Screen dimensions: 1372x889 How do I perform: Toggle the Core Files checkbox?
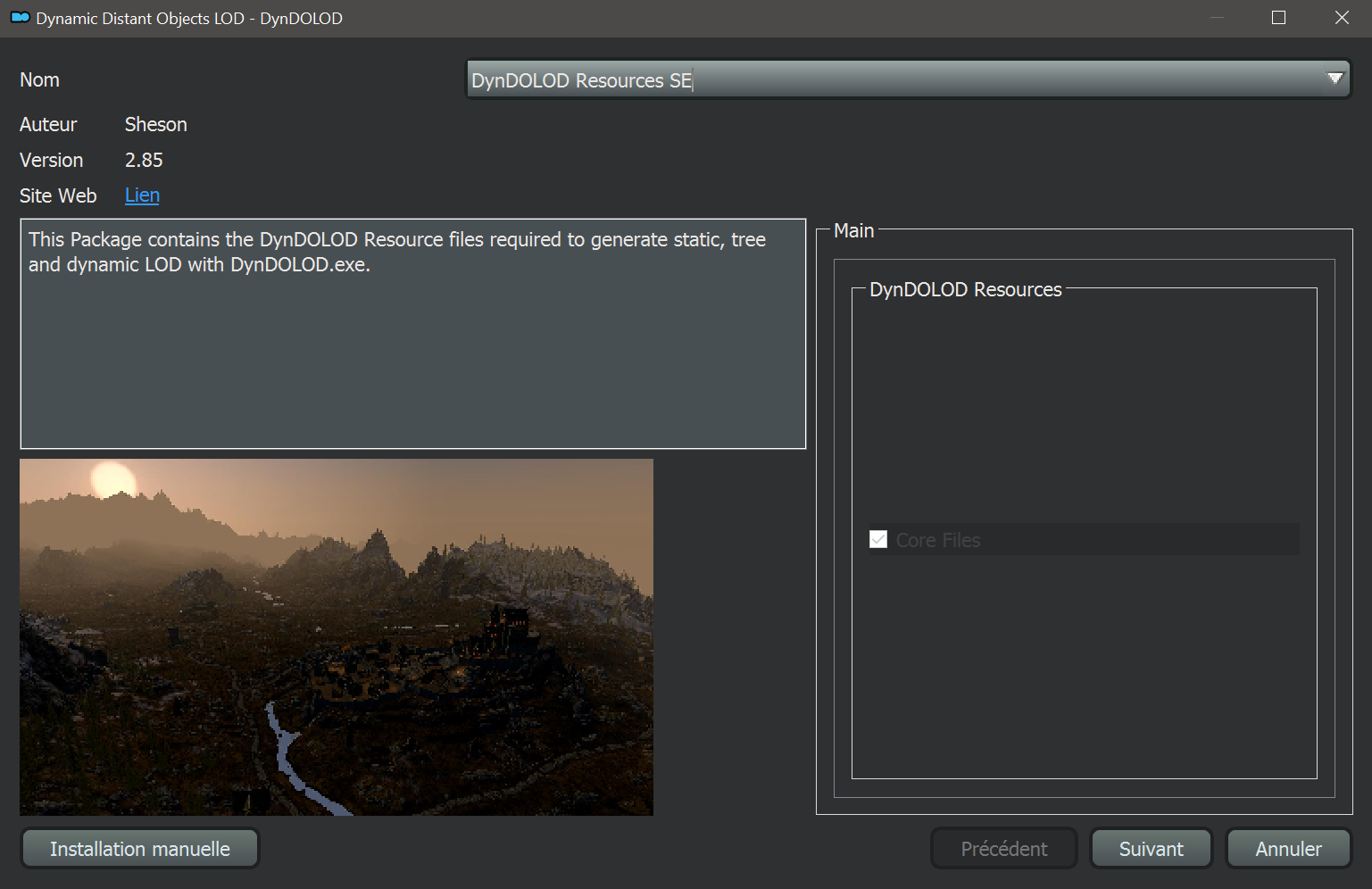(x=878, y=540)
